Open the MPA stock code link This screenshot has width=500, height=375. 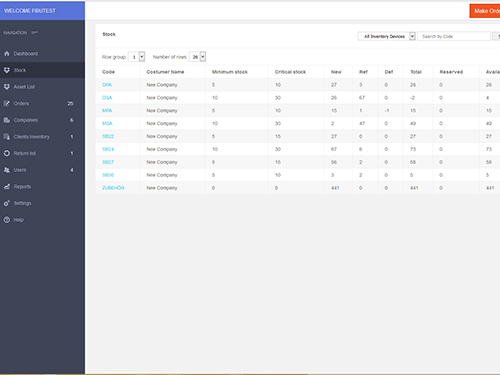click(x=107, y=111)
